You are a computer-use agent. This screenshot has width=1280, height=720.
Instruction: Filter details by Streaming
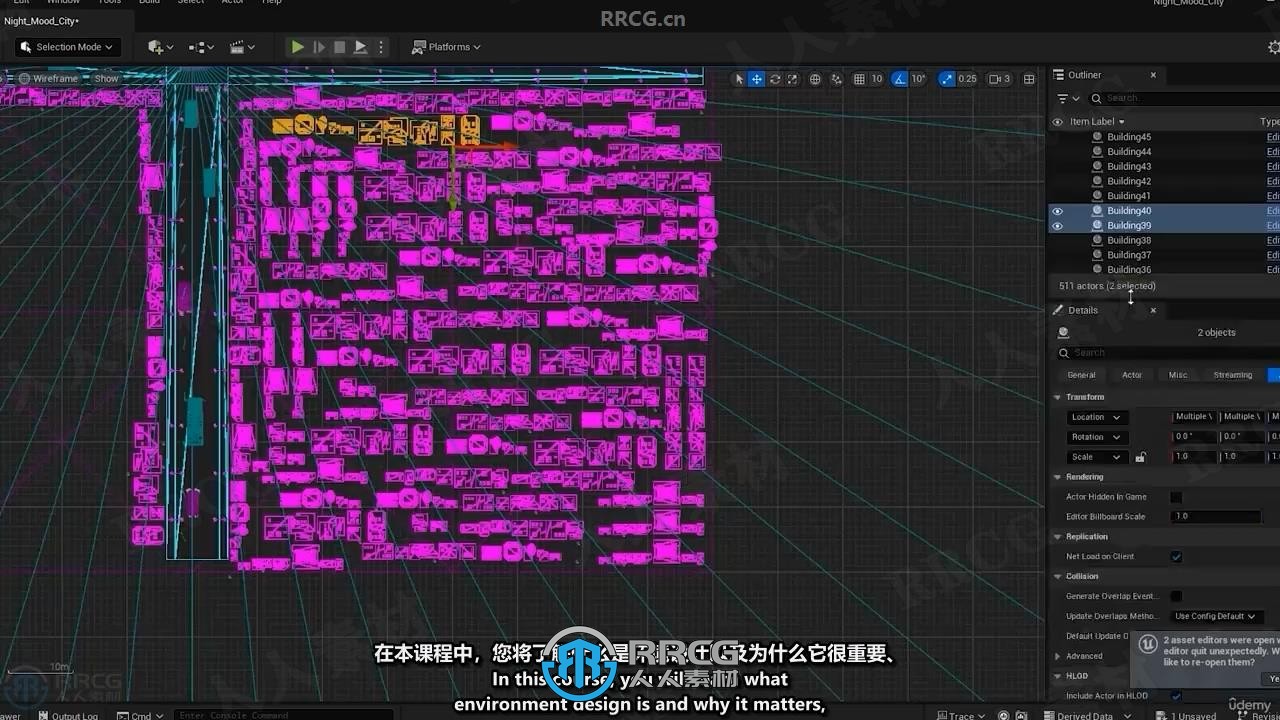[1233, 375]
